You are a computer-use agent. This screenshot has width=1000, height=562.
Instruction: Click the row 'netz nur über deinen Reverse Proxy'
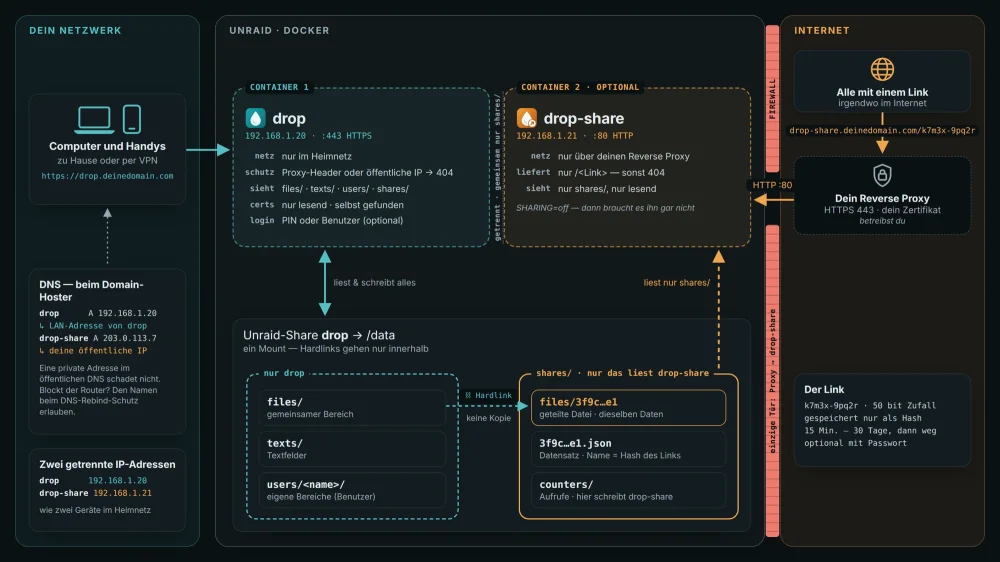tap(610, 156)
